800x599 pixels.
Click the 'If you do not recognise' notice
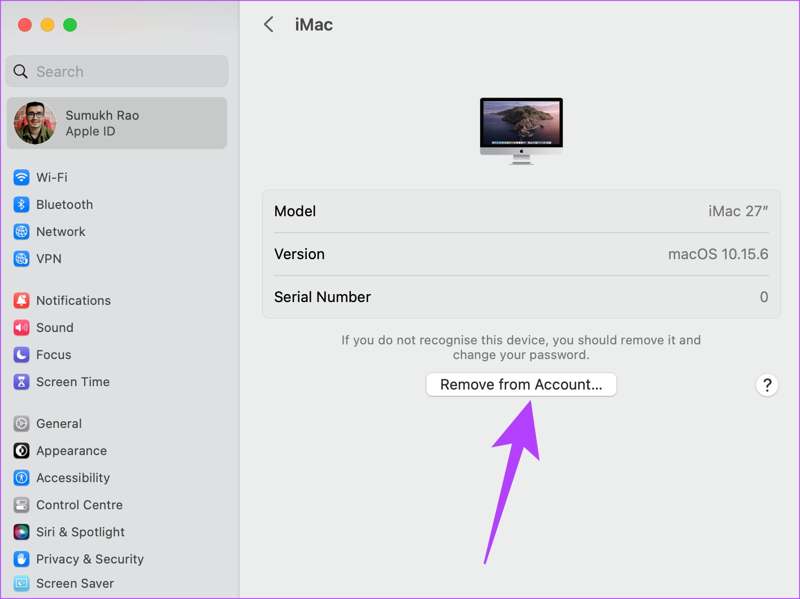tap(521, 347)
